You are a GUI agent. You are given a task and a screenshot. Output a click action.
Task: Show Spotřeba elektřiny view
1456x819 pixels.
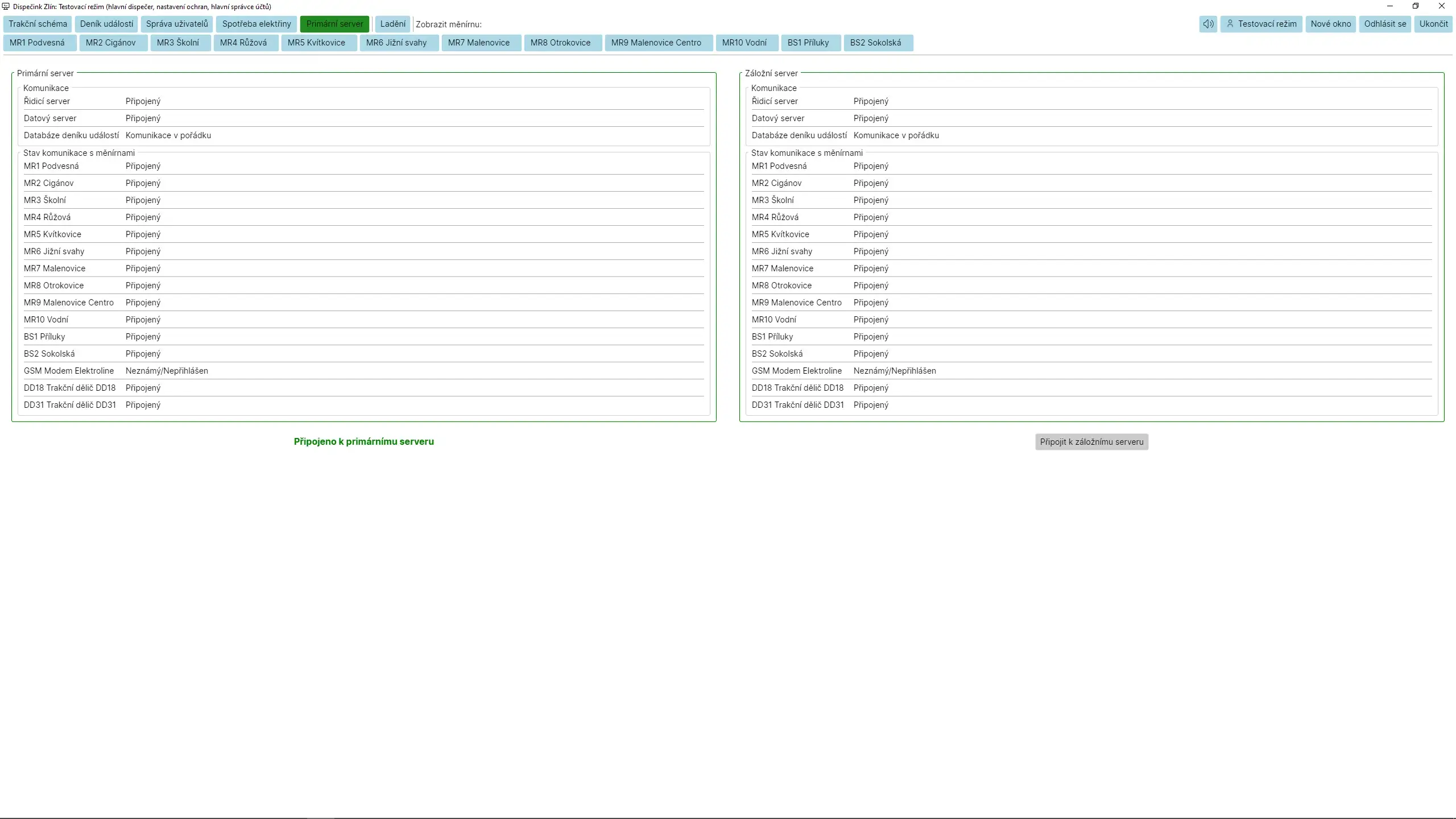pos(257,24)
